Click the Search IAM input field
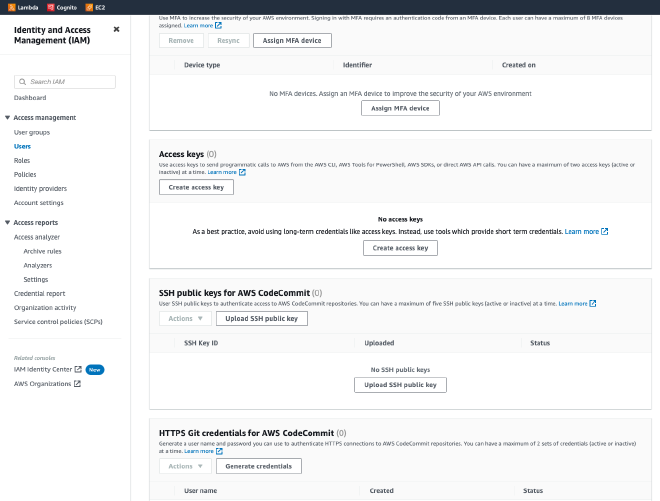The height and width of the screenshot is (501, 660). click(x=71, y=81)
